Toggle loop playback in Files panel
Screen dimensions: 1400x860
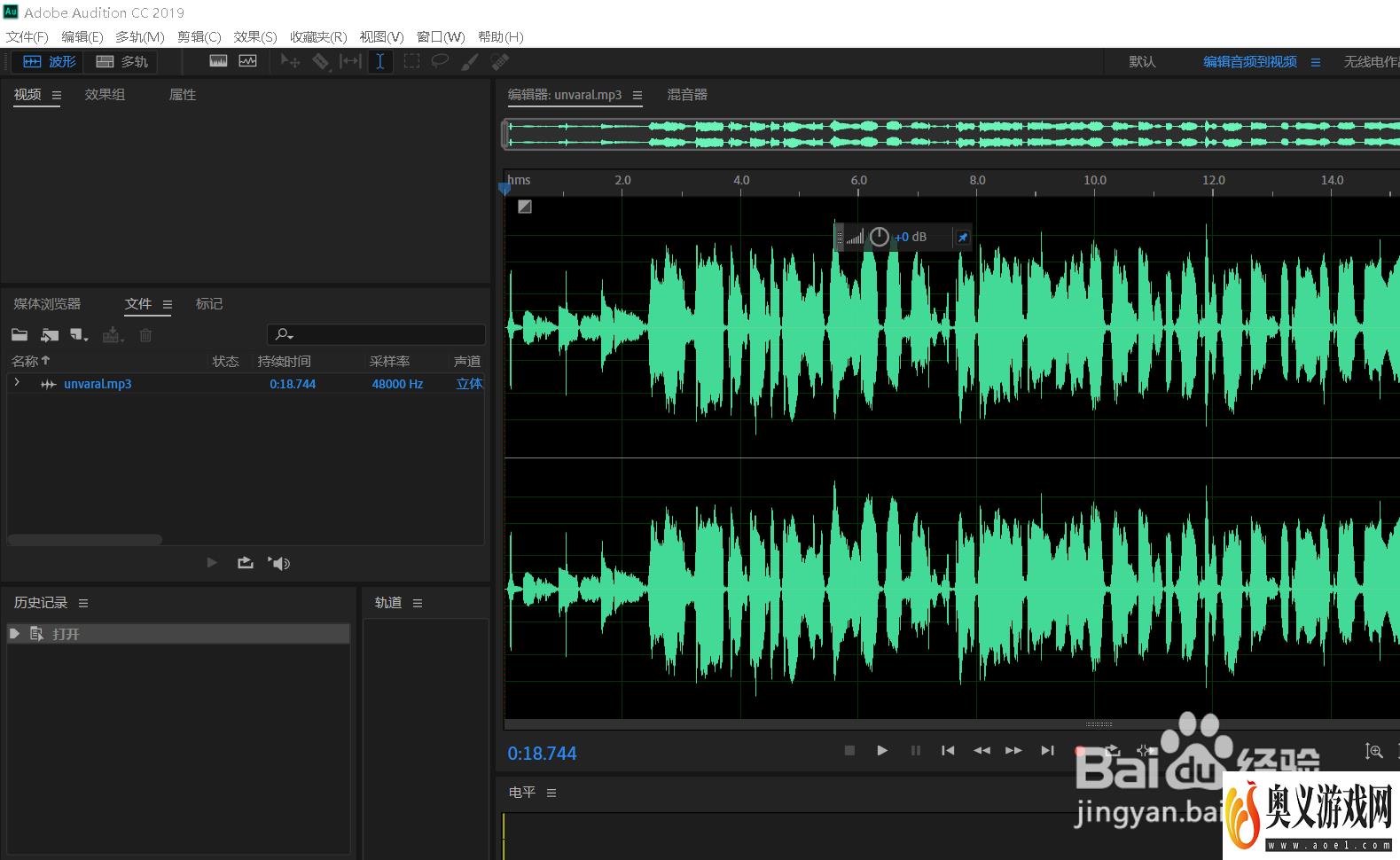[246, 563]
